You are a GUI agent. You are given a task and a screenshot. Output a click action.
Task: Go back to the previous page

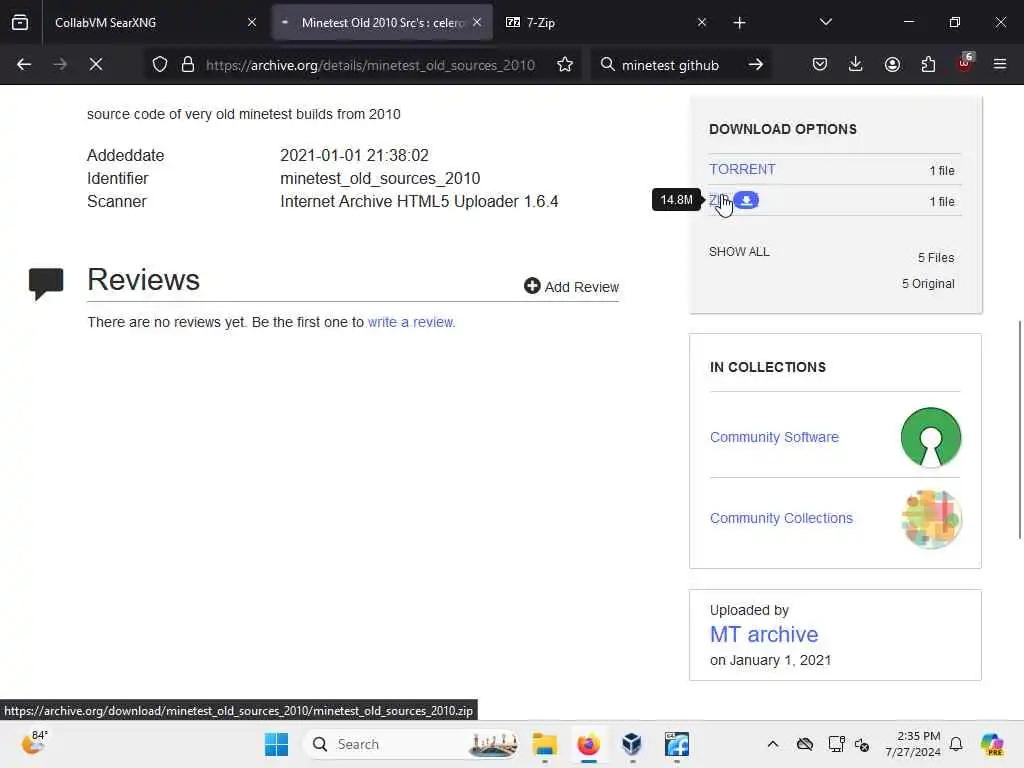pos(24,64)
